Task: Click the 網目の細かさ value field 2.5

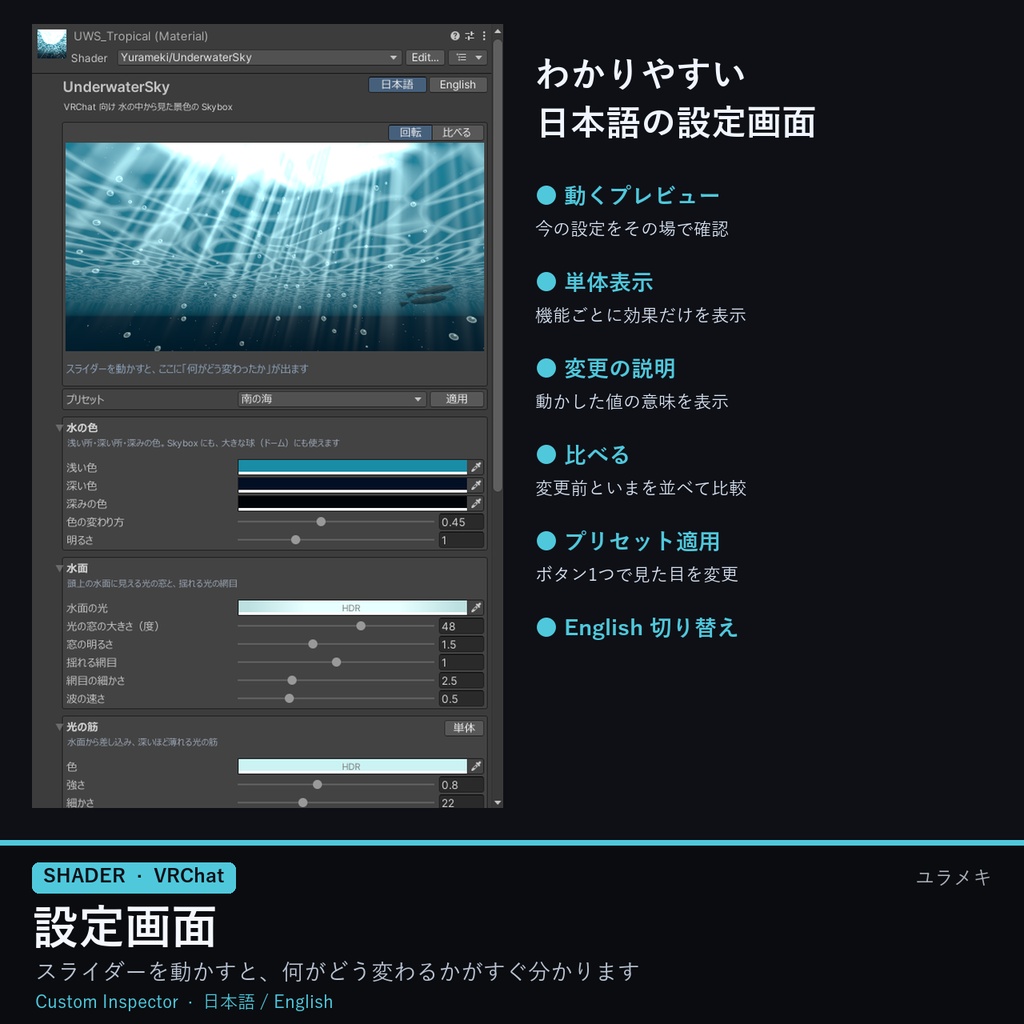Action: pos(461,680)
